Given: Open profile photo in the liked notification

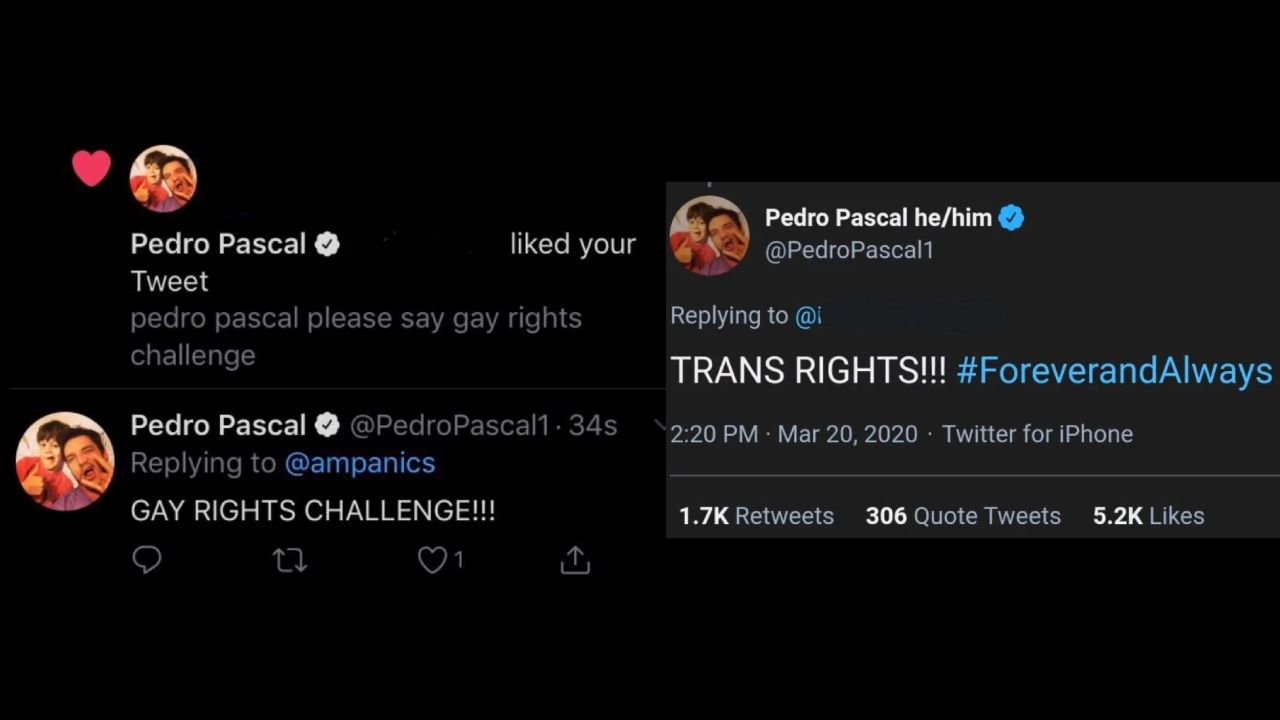Looking at the screenshot, I should [163, 179].
